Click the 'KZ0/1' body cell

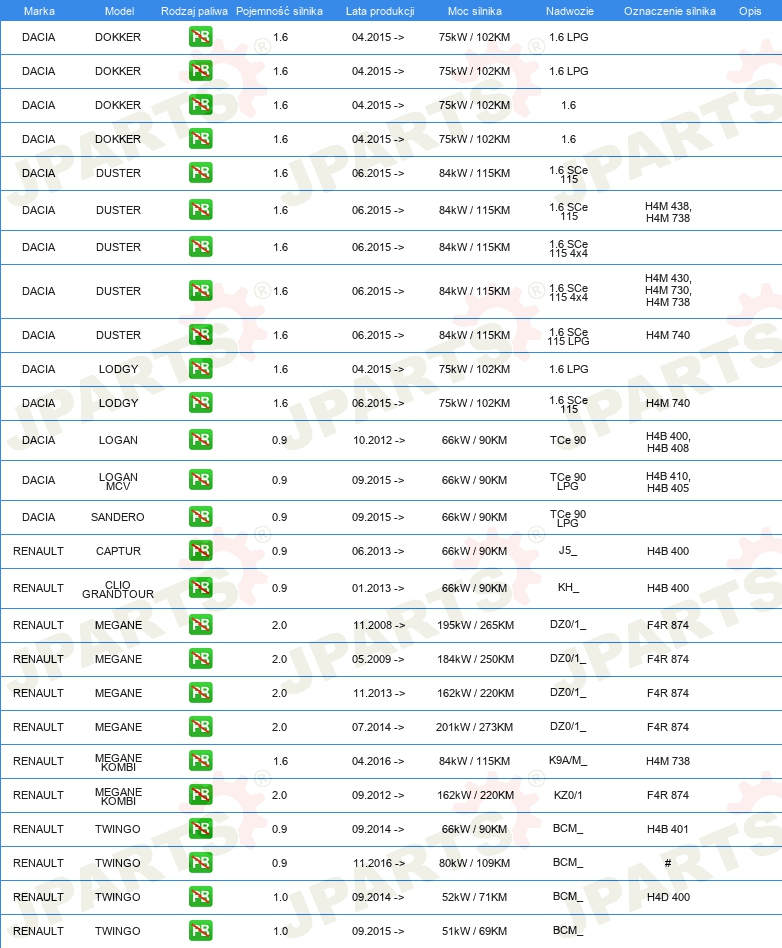(568, 795)
